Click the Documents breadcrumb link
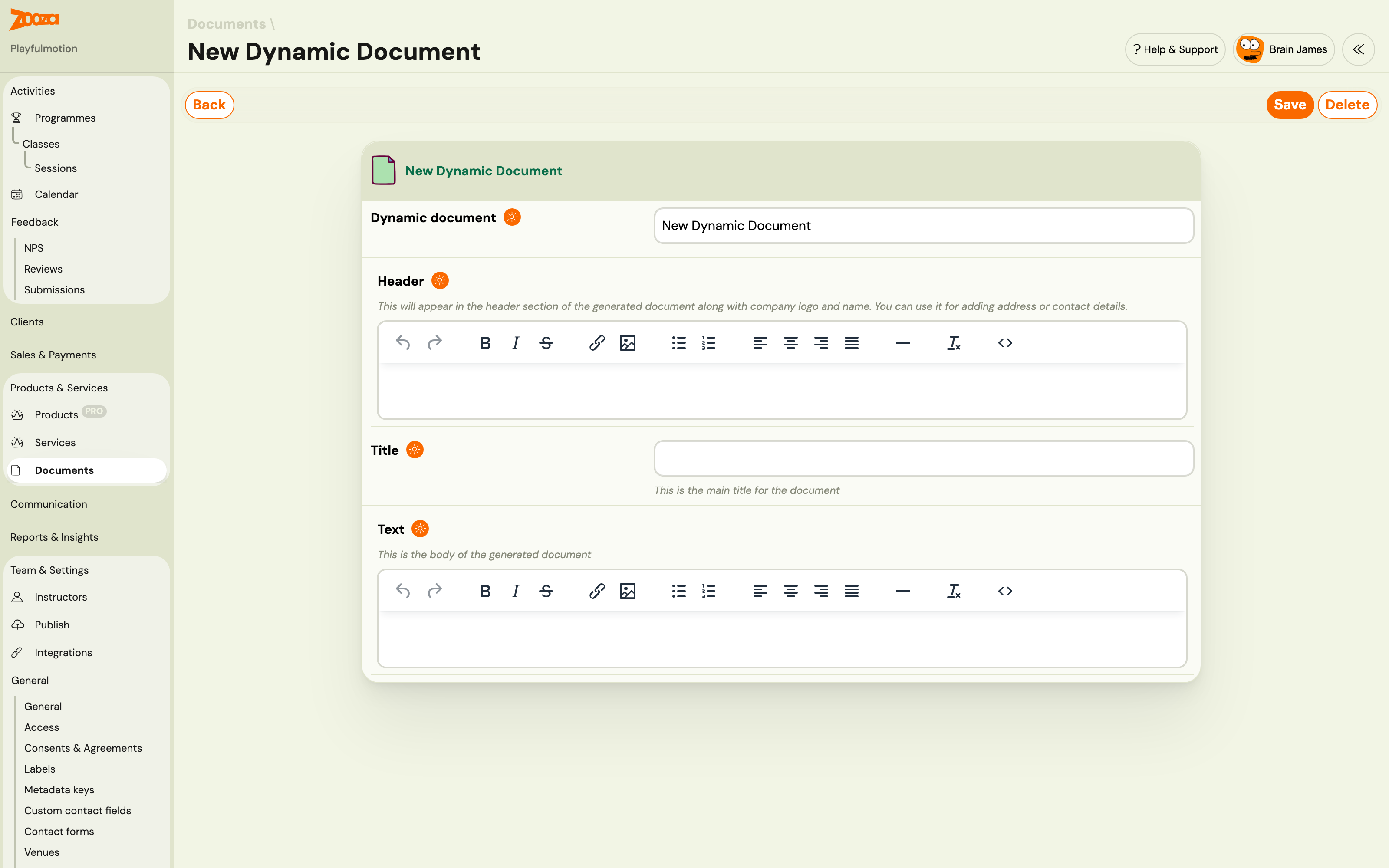Viewport: 1389px width, 868px height. (227, 23)
